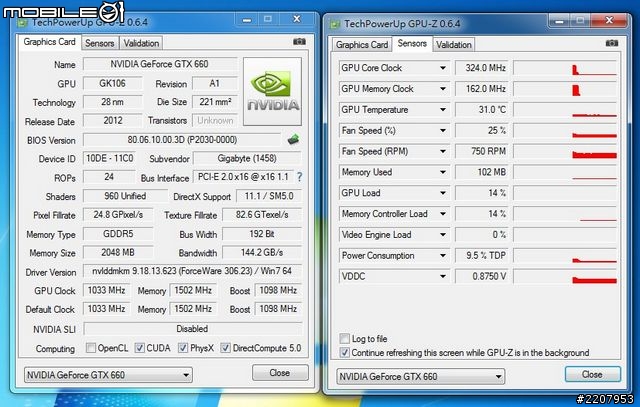Open the VDDC sensor dropdown
This screenshot has width=640, height=407.
click(x=442, y=276)
